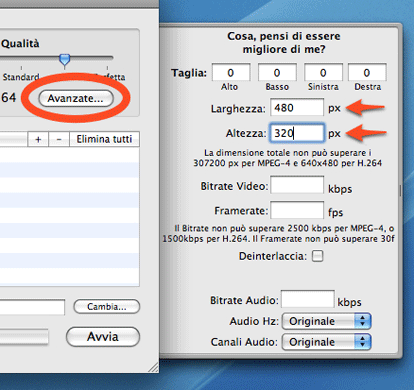414x390 pixels.
Task: Click the Qualità label
Action: tap(20, 44)
